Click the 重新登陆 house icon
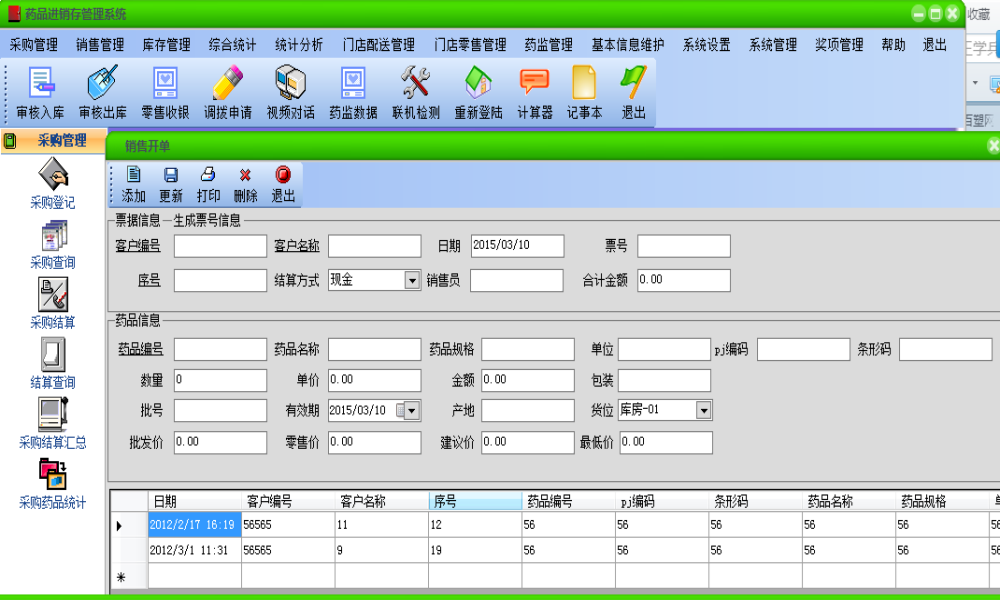 [x=478, y=92]
